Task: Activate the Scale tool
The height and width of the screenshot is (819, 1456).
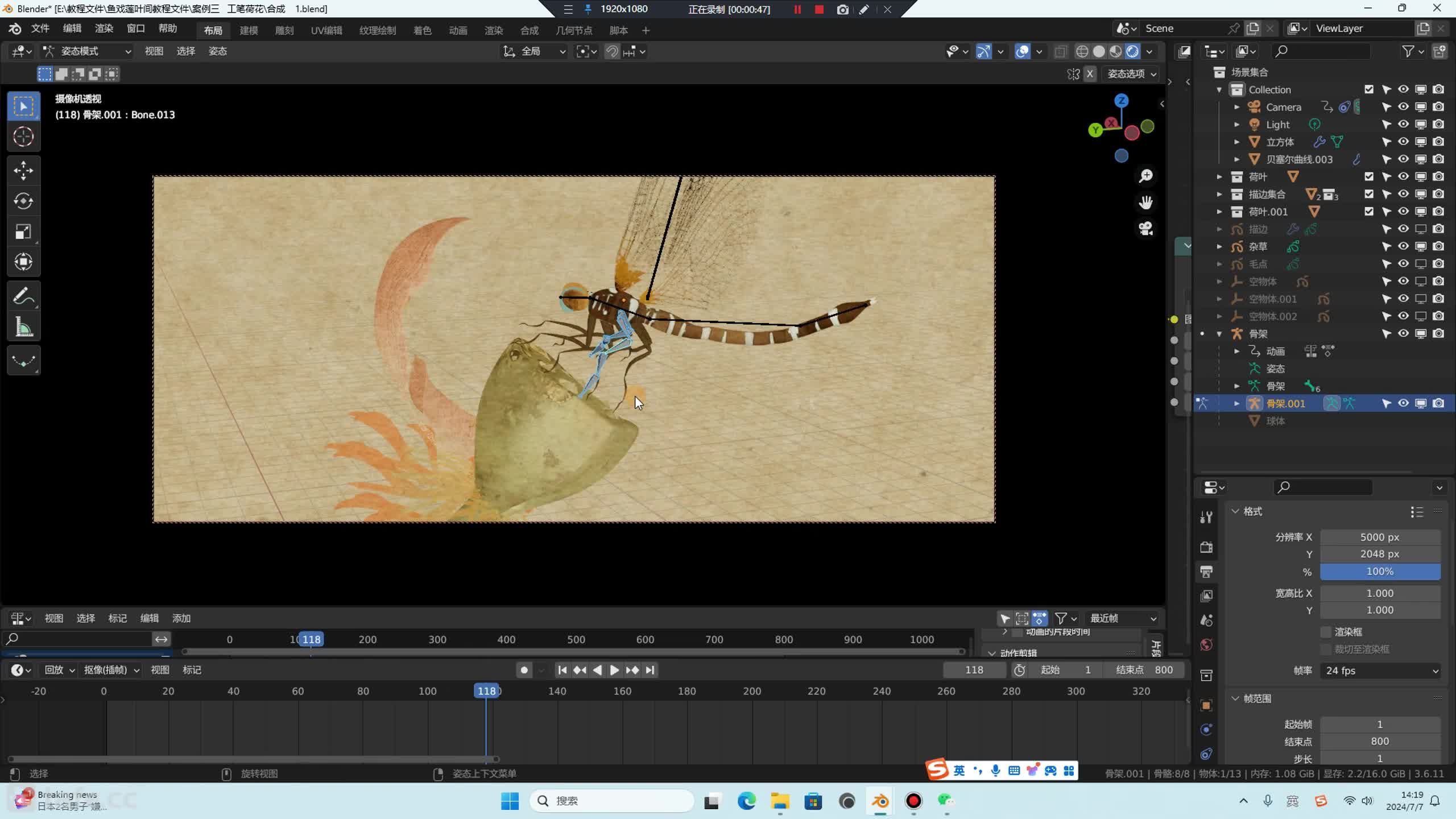Action: 23,232
